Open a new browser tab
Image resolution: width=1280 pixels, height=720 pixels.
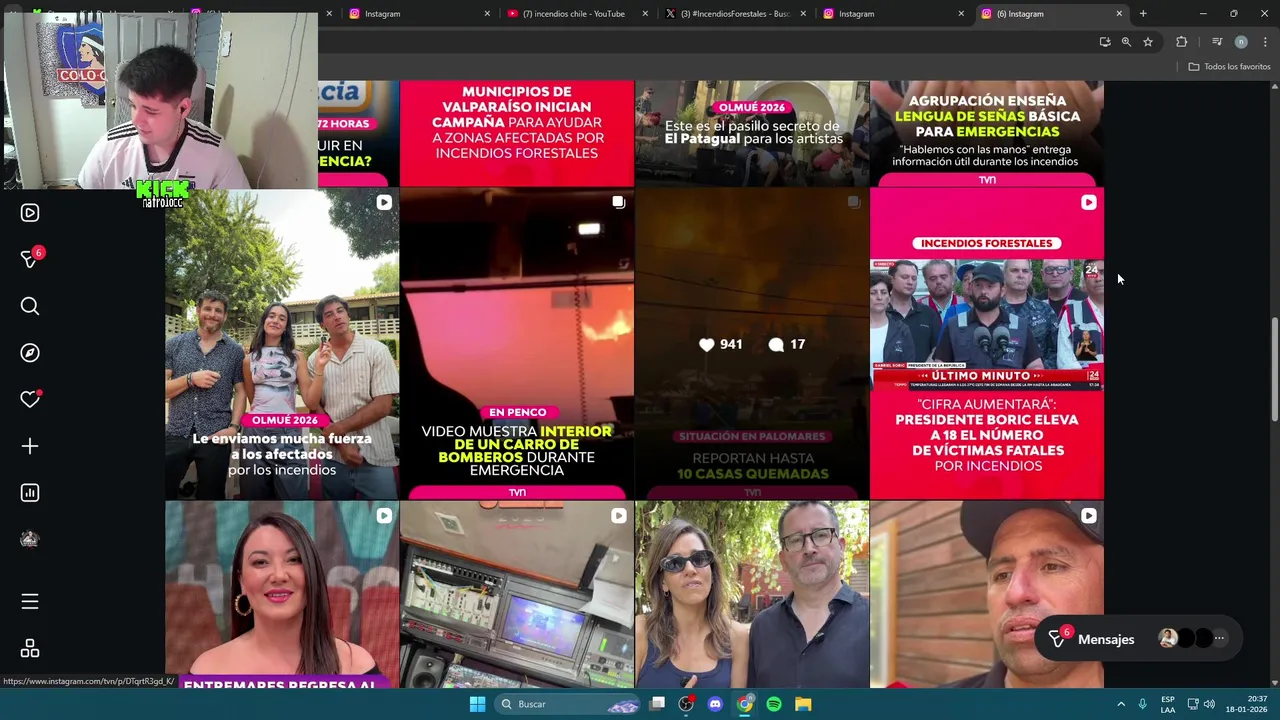point(1143,14)
